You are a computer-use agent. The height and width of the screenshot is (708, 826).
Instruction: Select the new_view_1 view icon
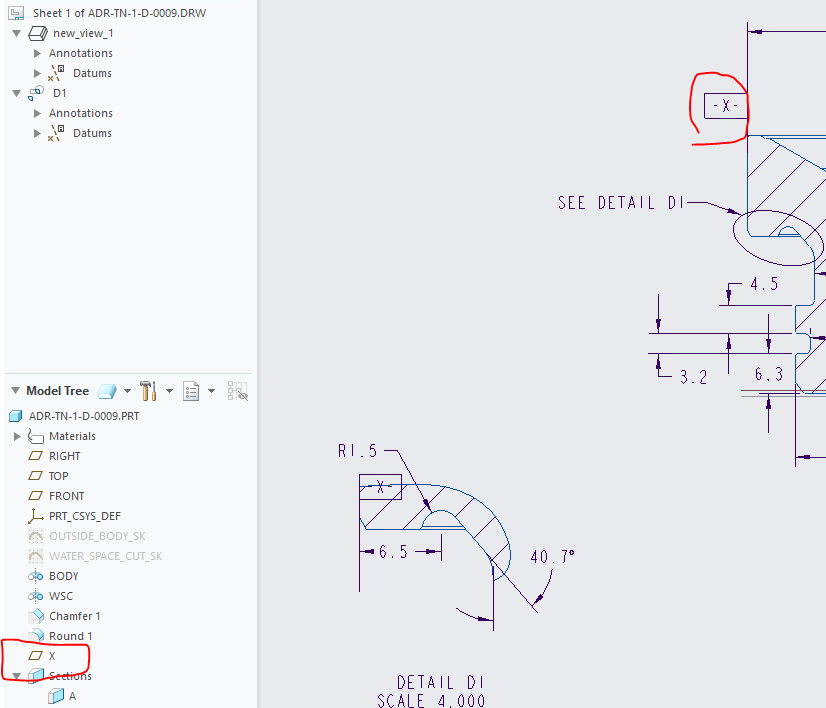37,33
